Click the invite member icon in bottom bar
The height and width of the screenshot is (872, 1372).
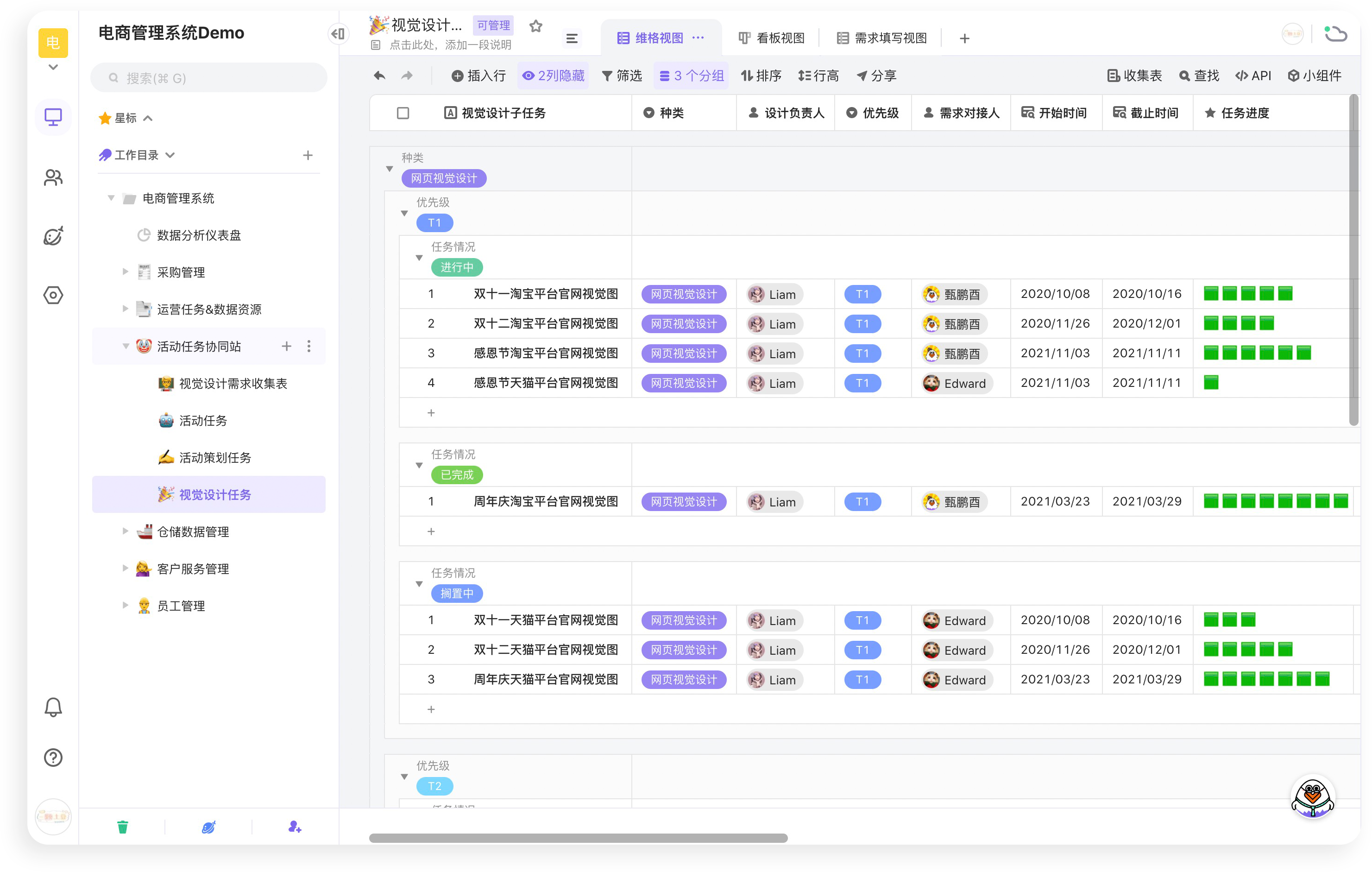point(295,827)
